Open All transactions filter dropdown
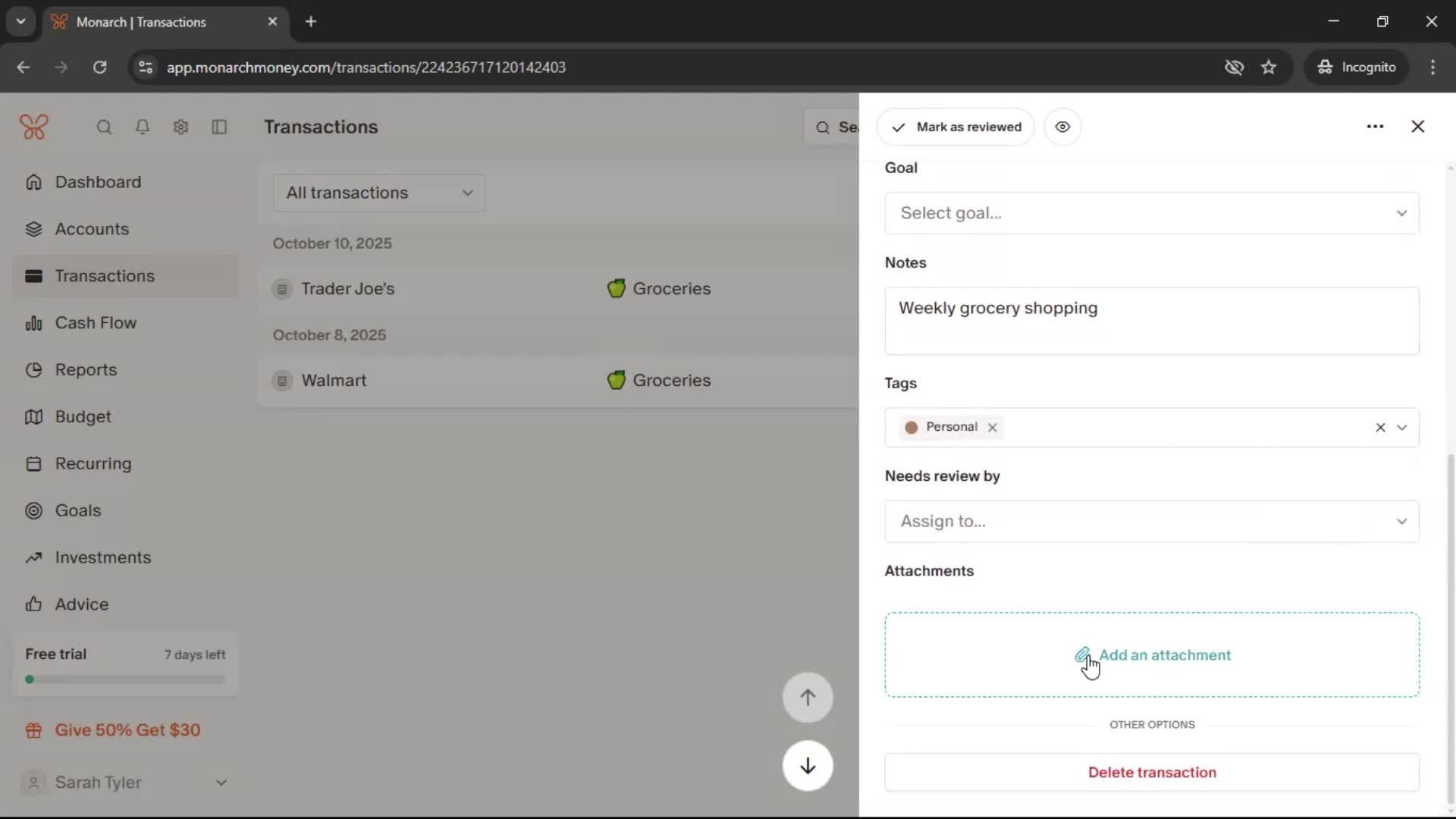1456x819 pixels. (x=379, y=193)
